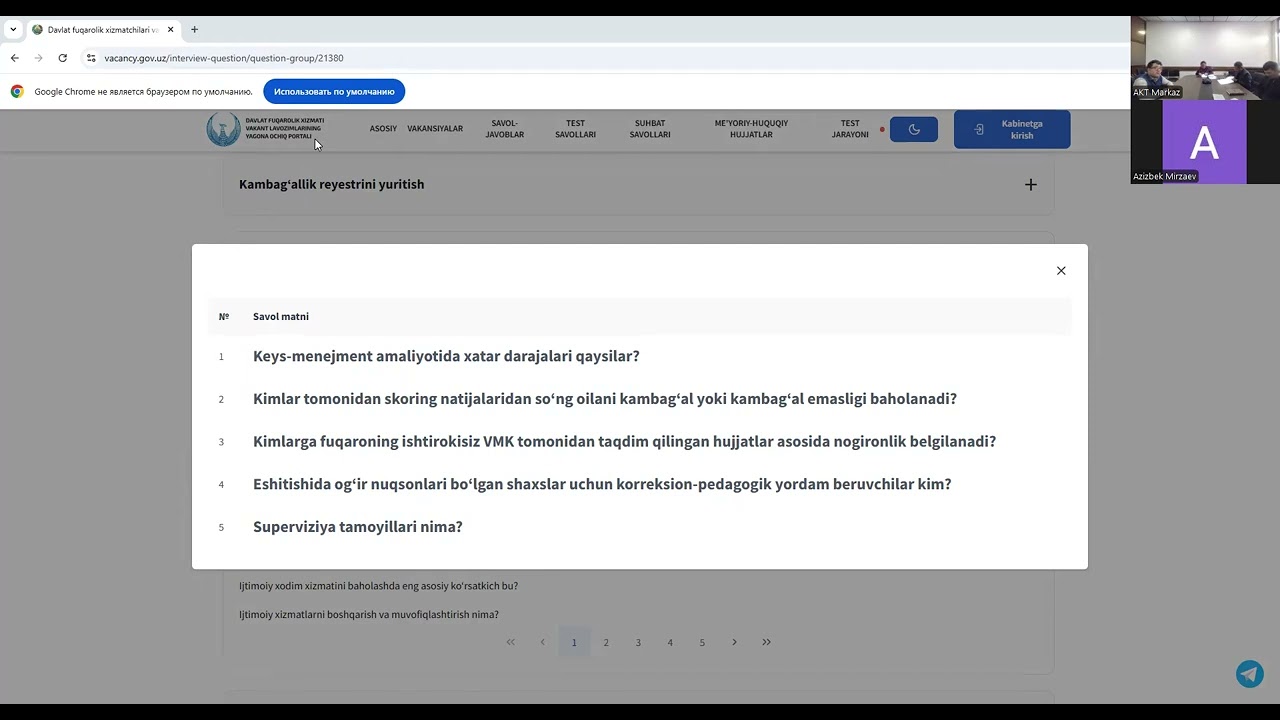Click question 4 about korreksion-pedagogik yordam
Image resolution: width=1280 pixels, height=720 pixels.
tap(602, 484)
